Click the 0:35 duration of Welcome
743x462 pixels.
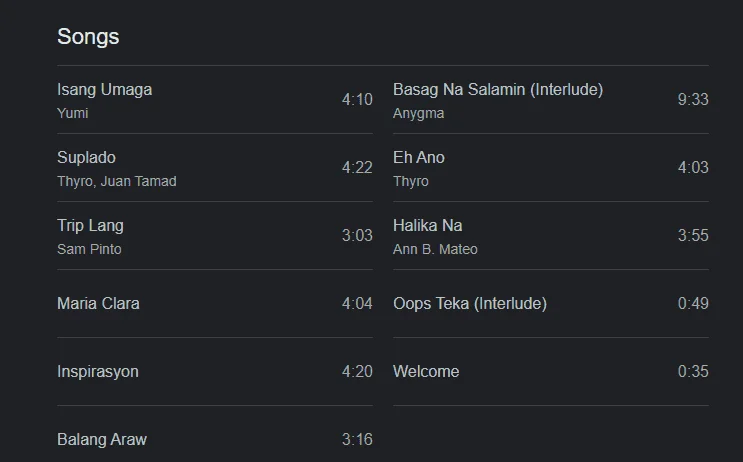coord(693,371)
